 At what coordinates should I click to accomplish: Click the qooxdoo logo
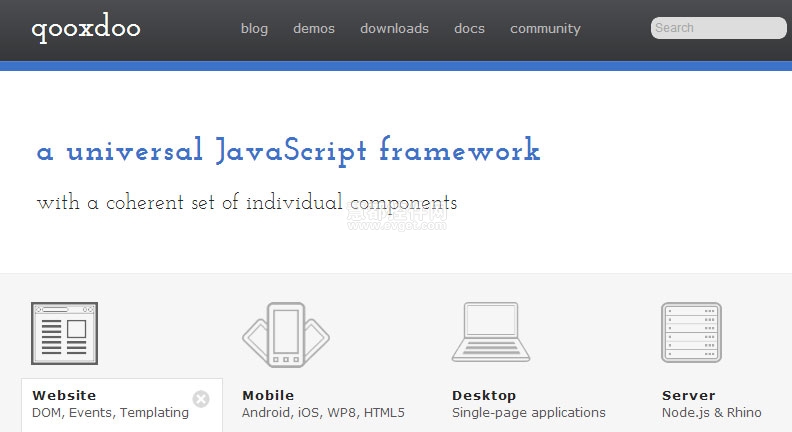click(86, 28)
